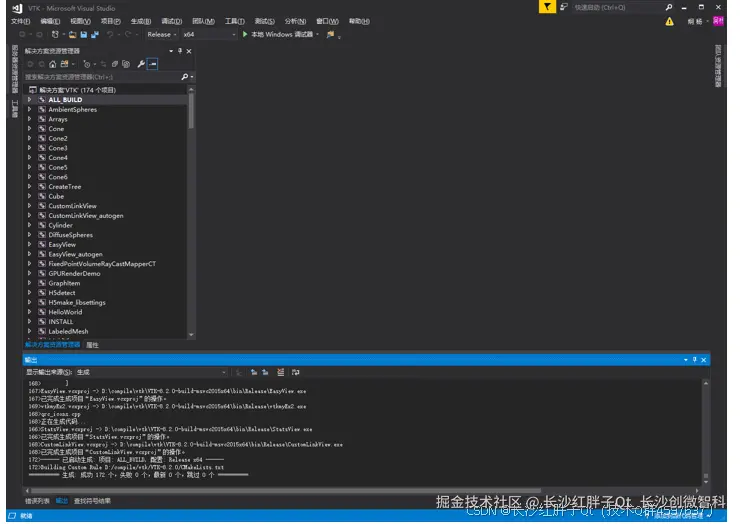Click the Save icon in the main toolbar
740x524 pixels.
(84, 34)
